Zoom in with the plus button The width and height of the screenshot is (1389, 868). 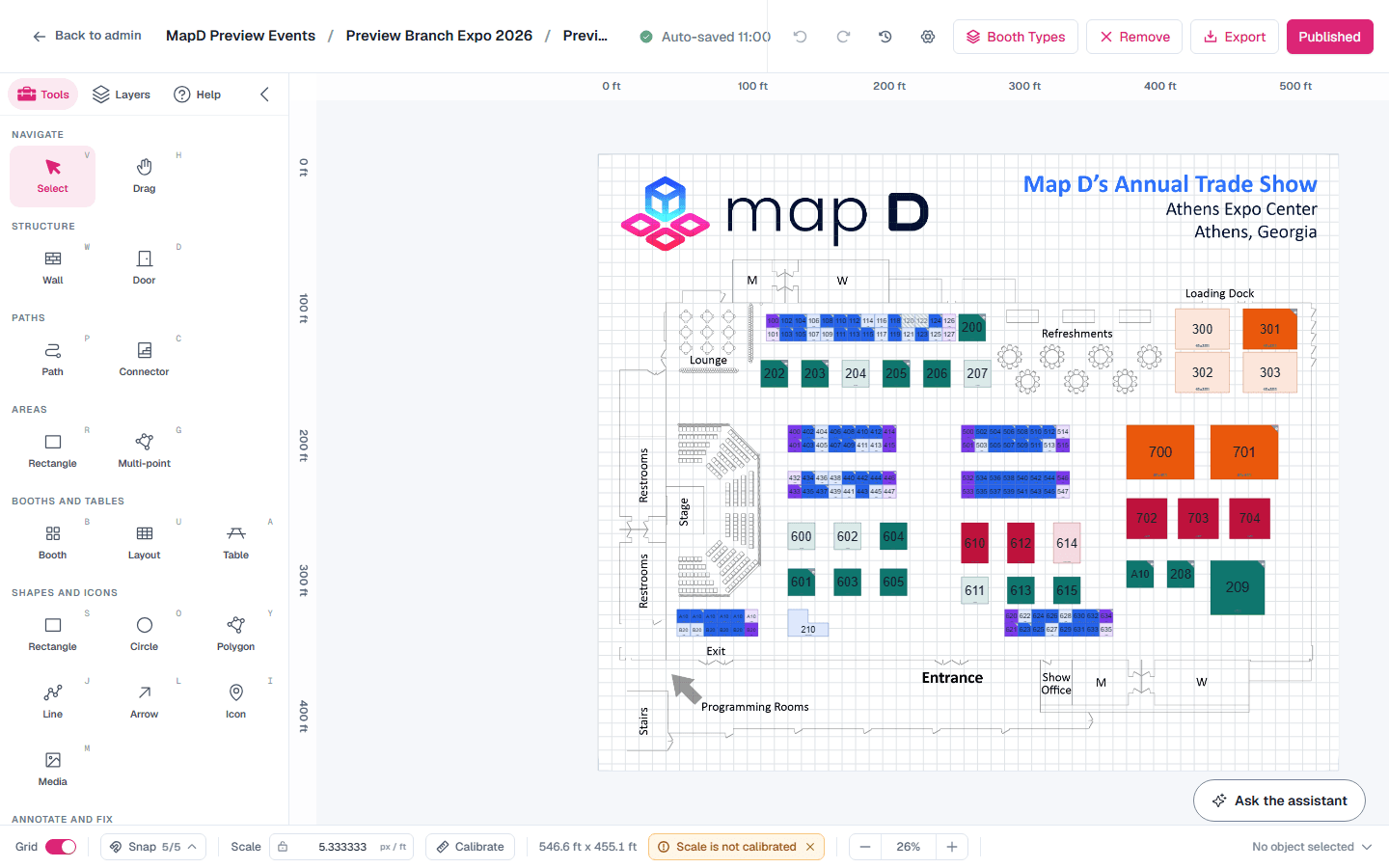click(952, 847)
